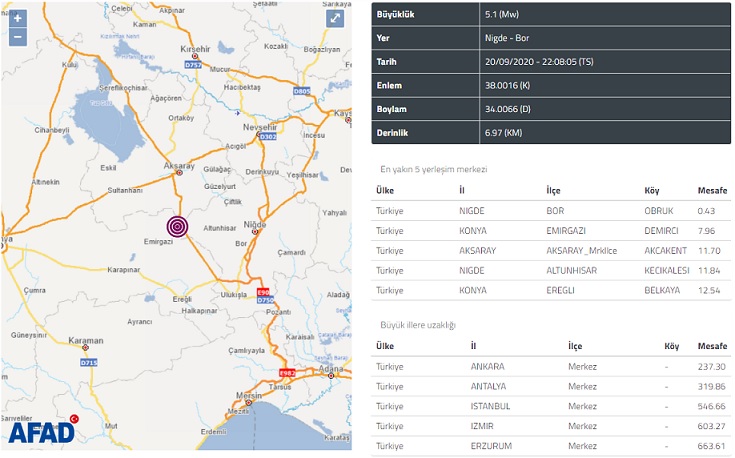Click the earthquake epicenter marker
The image size is (735, 458).
click(x=178, y=227)
